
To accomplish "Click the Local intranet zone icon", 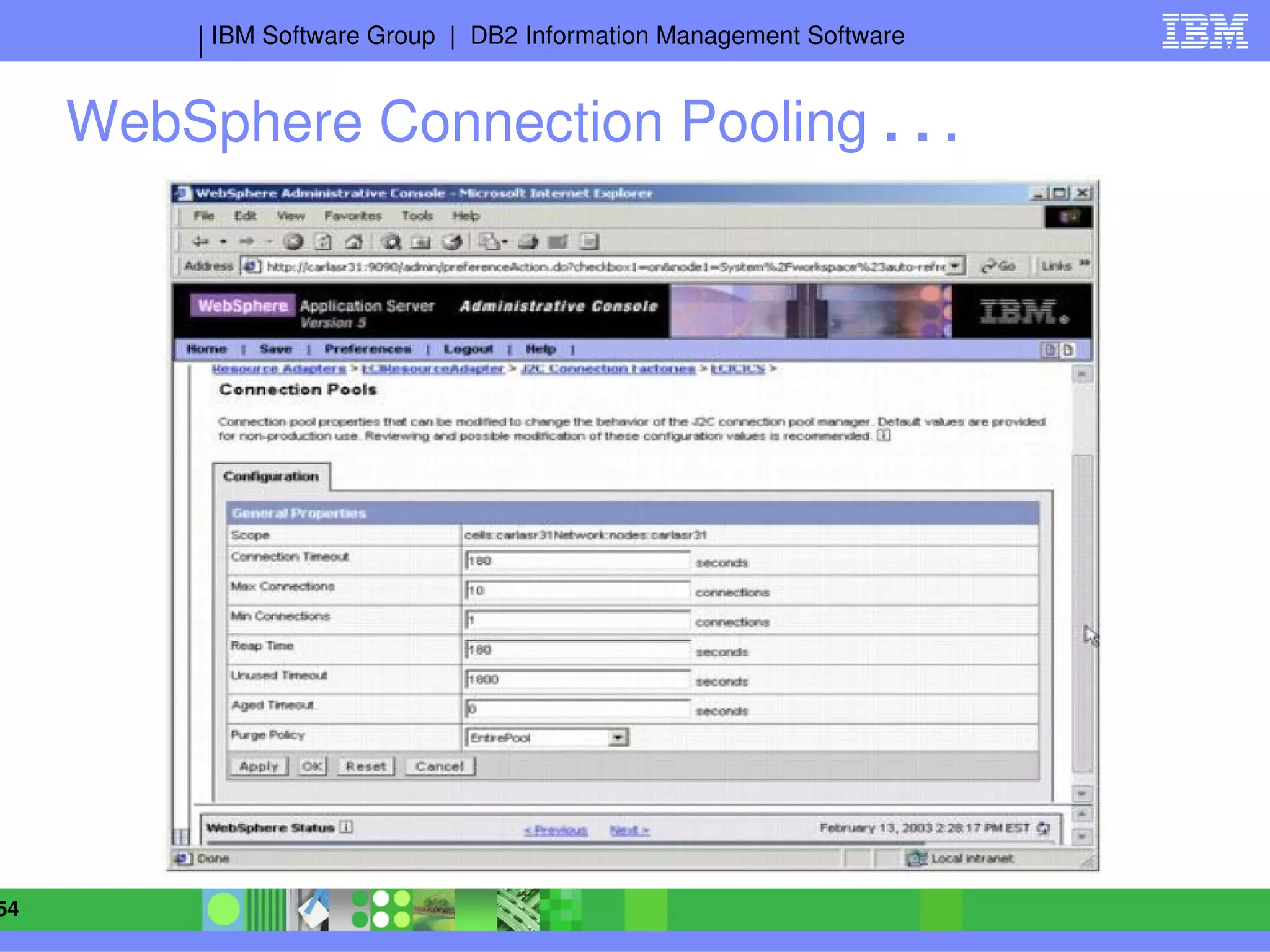I will click(x=917, y=858).
